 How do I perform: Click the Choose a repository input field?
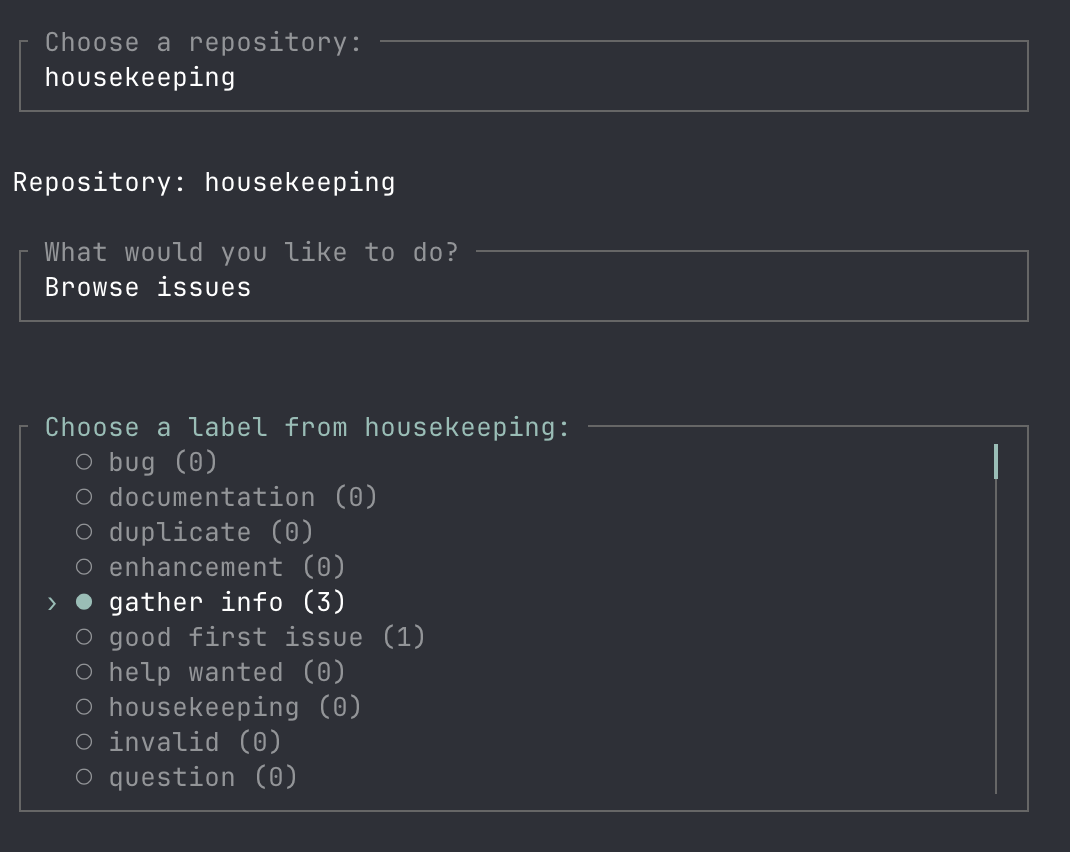[x=523, y=78]
